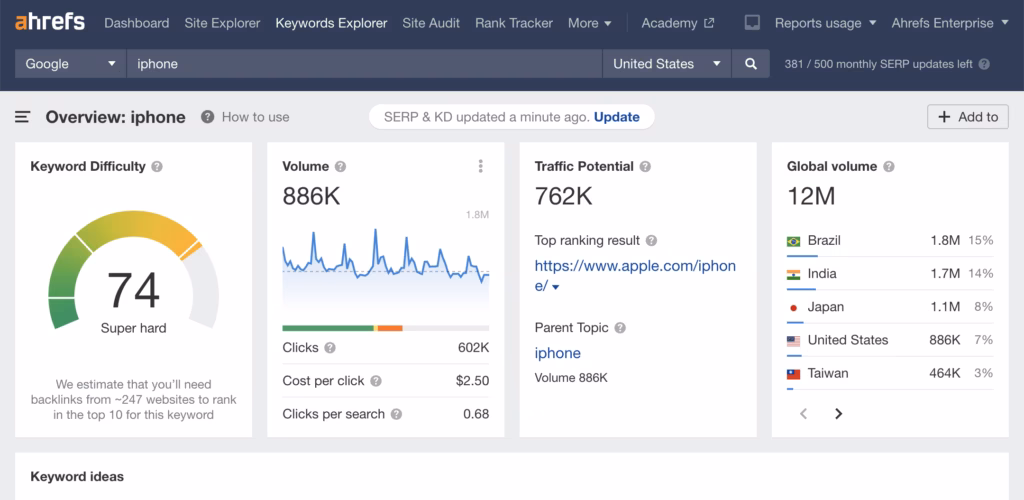Click the notifications inbox icon
The image size is (1024, 500).
753,23
